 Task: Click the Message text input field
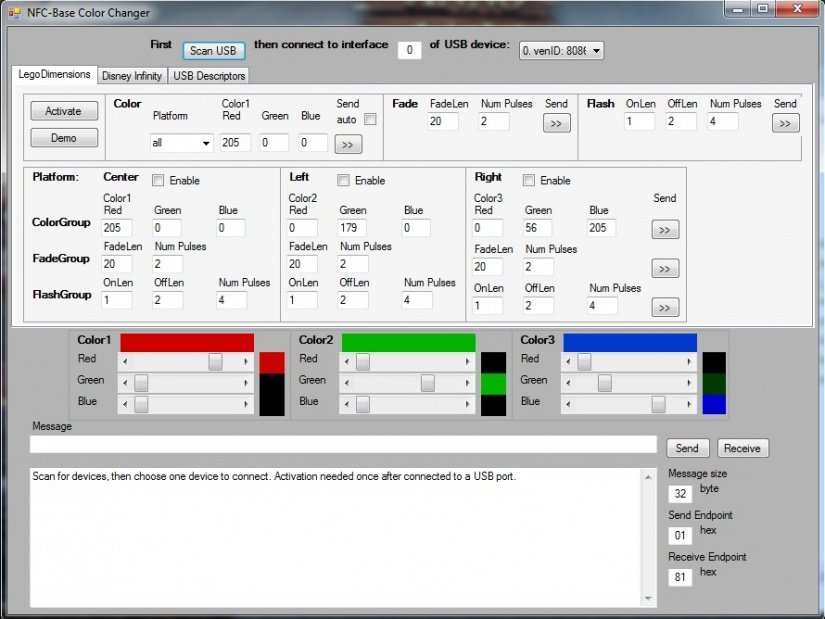coord(343,445)
